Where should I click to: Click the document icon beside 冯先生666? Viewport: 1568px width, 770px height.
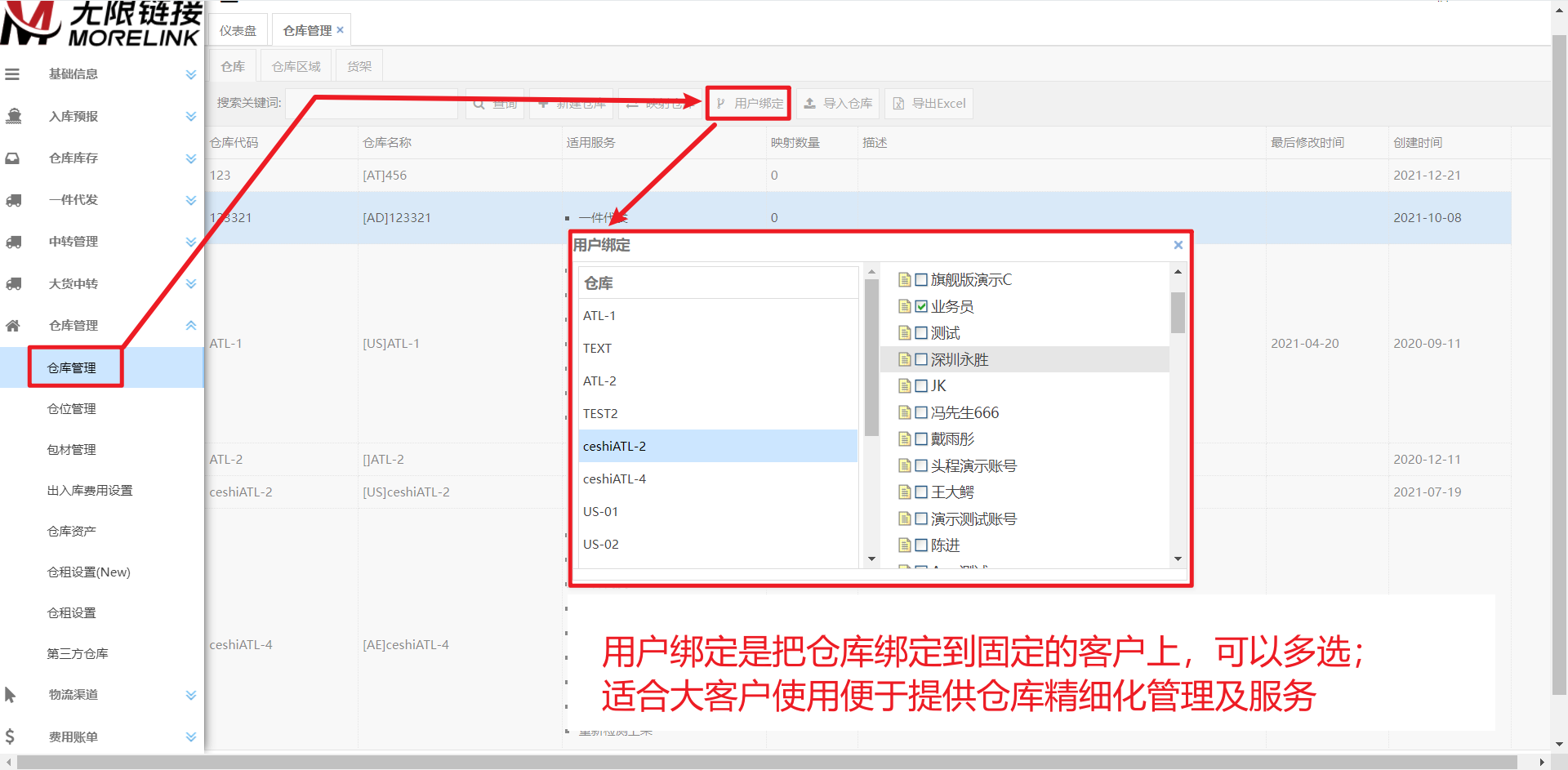click(905, 412)
